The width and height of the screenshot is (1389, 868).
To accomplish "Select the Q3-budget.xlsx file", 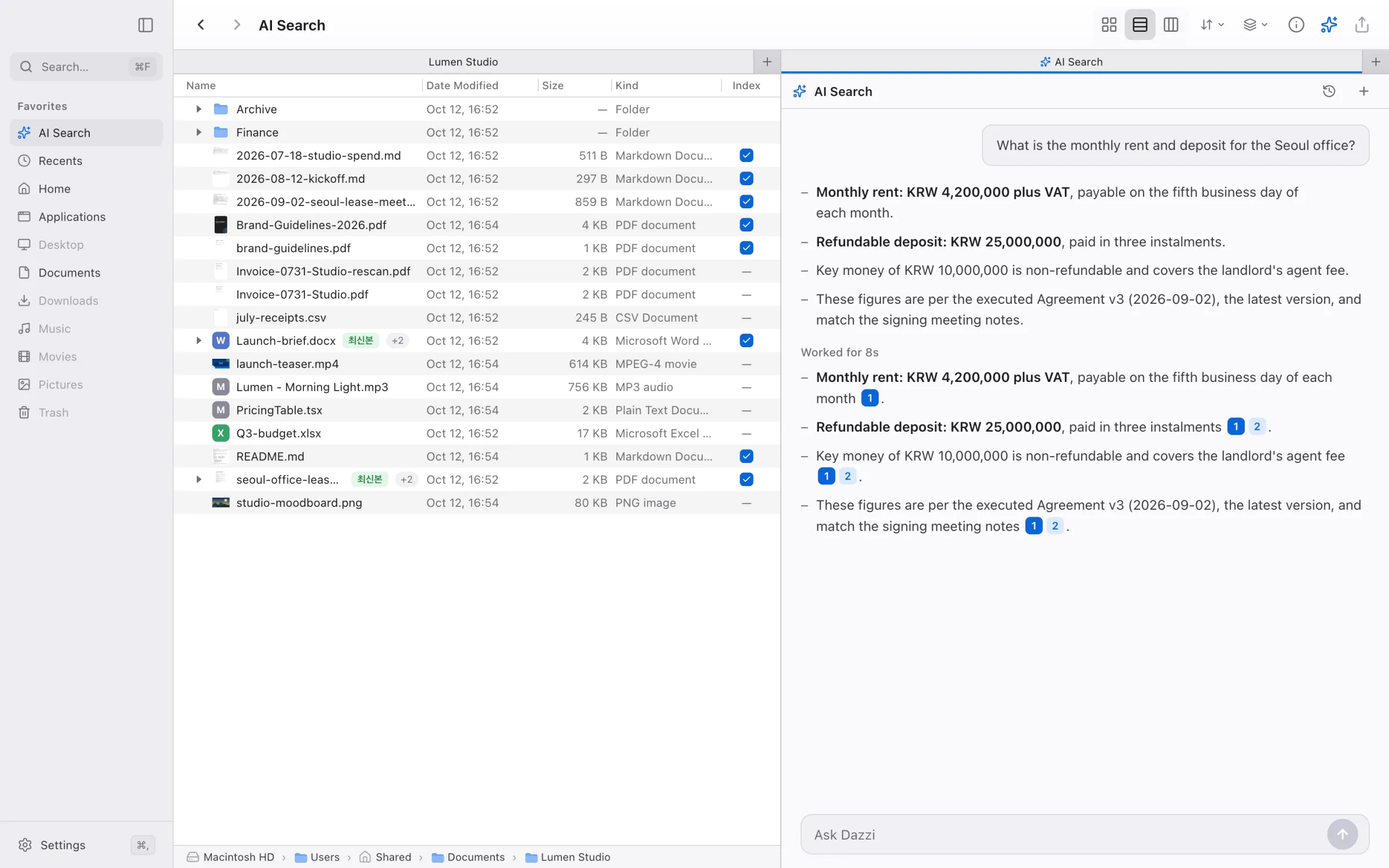I will [x=477, y=433].
